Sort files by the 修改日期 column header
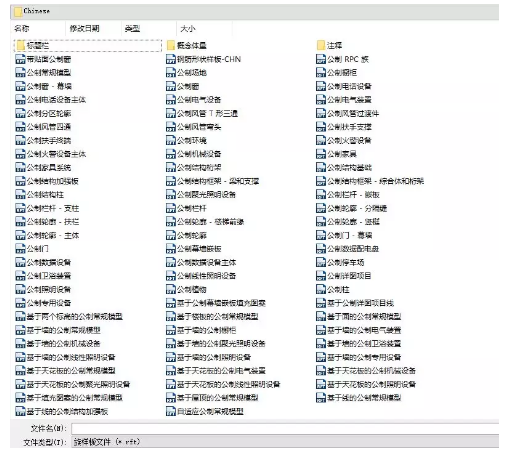This screenshot has width=521, height=449. [84, 29]
